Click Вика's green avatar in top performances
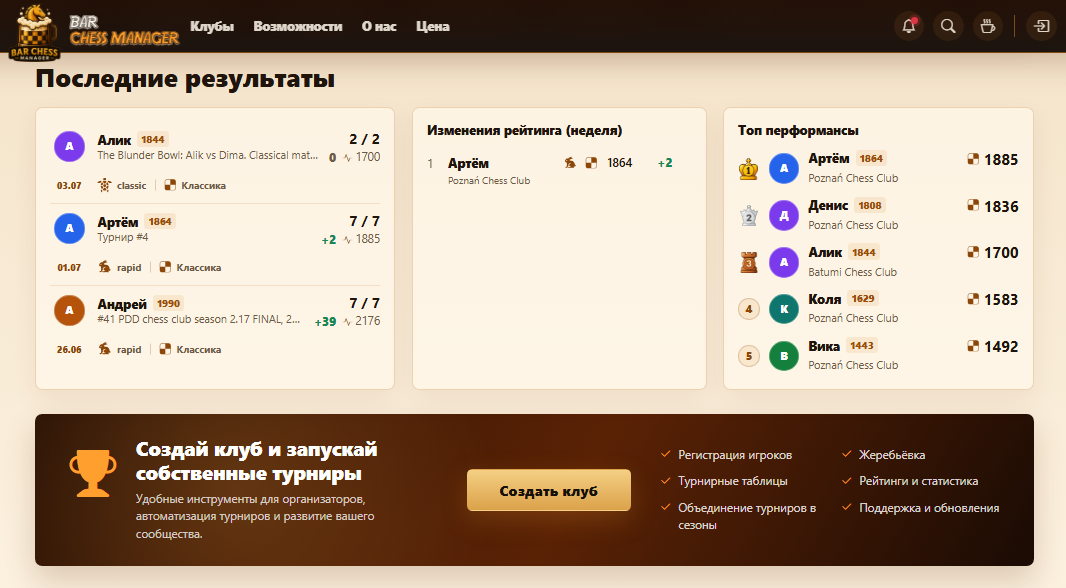The height and width of the screenshot is (588, 1066). pyautogui.click(x=784, y=356)
